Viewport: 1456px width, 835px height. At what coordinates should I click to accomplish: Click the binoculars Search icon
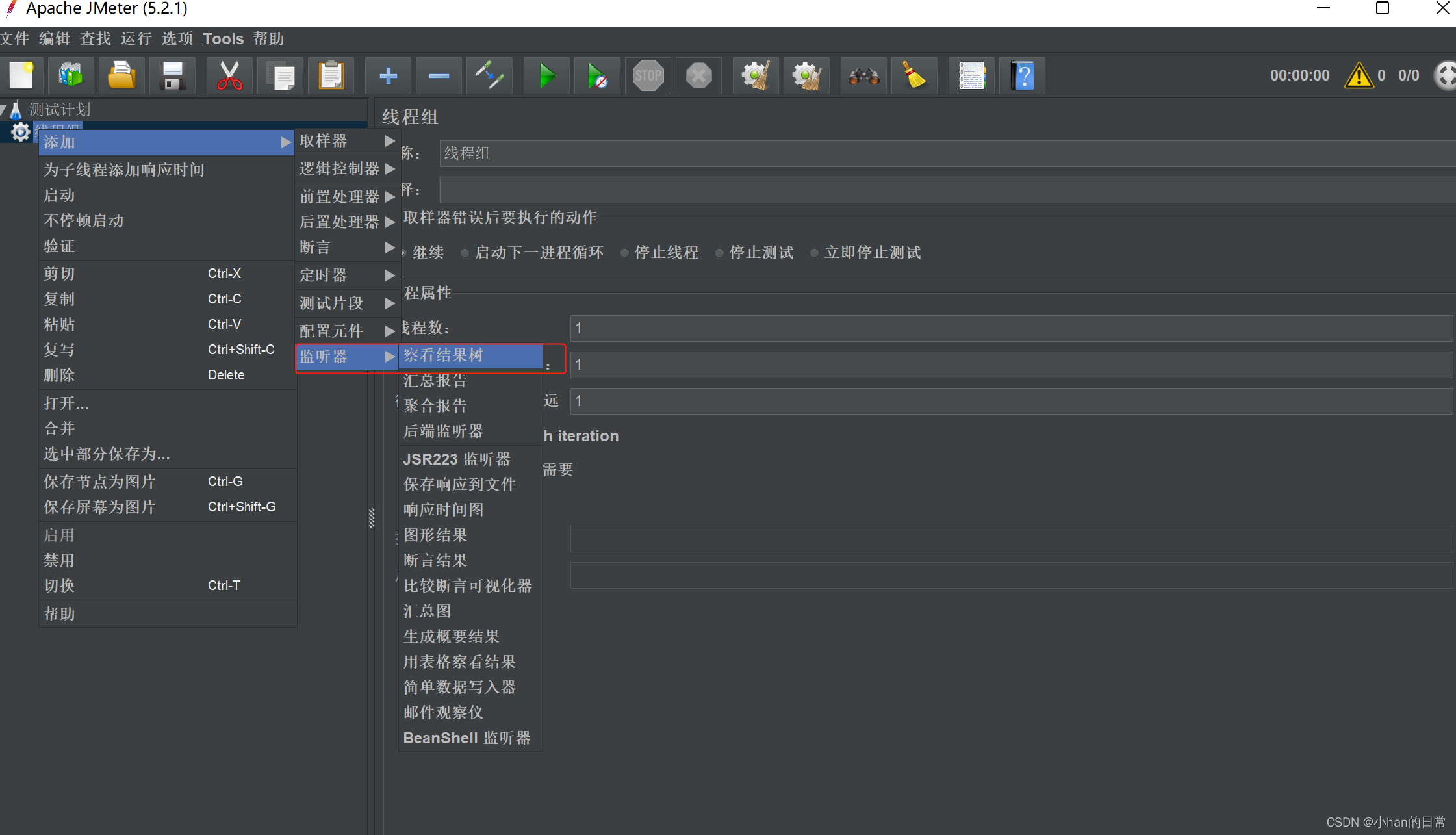pyautogui.click(x=863, y=76)
